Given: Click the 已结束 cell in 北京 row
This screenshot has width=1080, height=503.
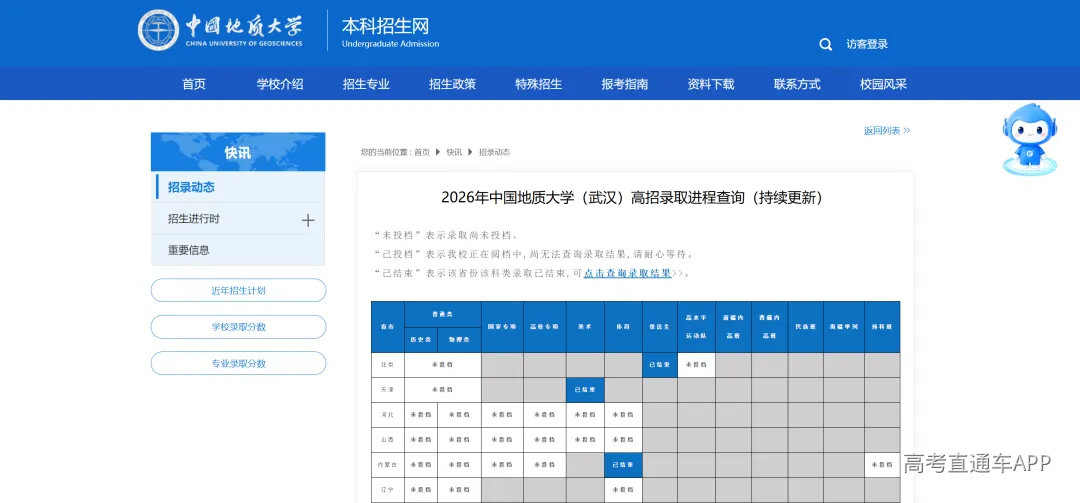Looking at the screenshot, I should click(660, 365).
